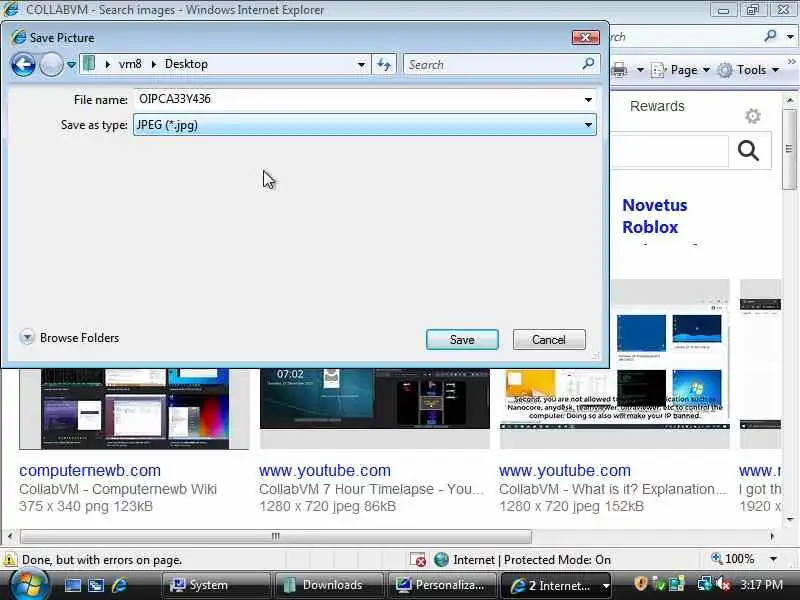Launch Internet Explorer from Quick Launch
The image size is (800, 600).
click(x=119, y=585)
